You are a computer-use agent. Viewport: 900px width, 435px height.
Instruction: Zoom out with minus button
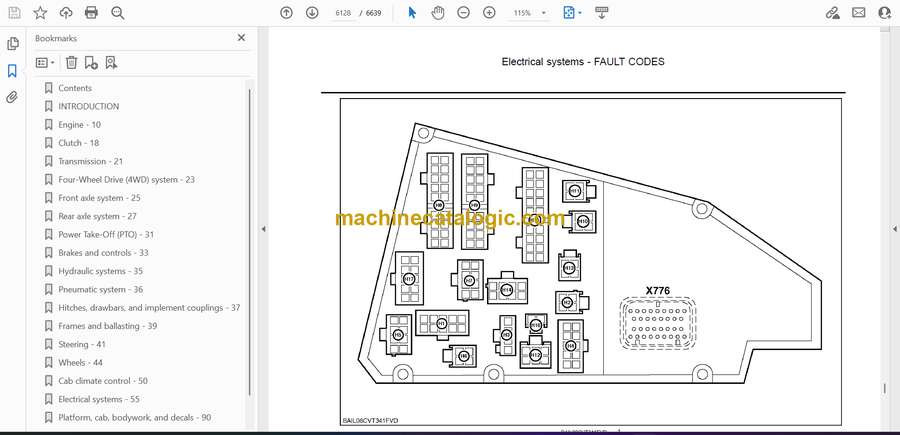[x=463, y=13]
